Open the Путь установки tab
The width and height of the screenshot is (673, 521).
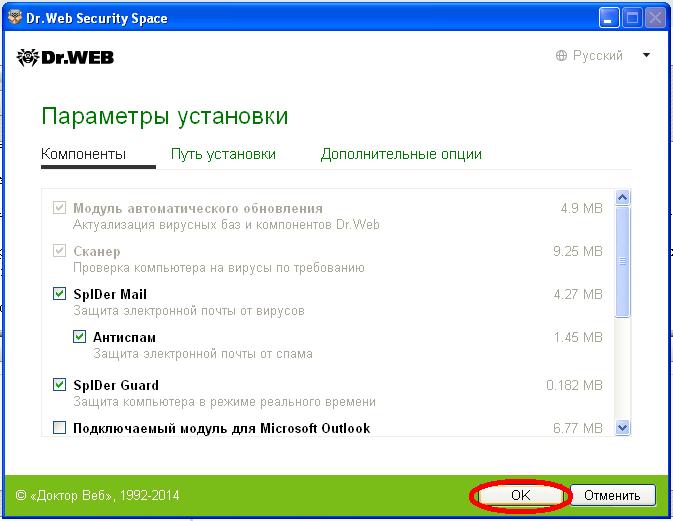(x=223, y=154)
